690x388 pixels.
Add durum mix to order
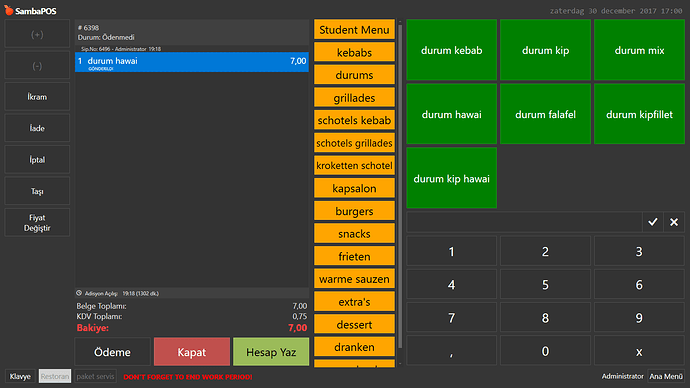click(639, 50)
